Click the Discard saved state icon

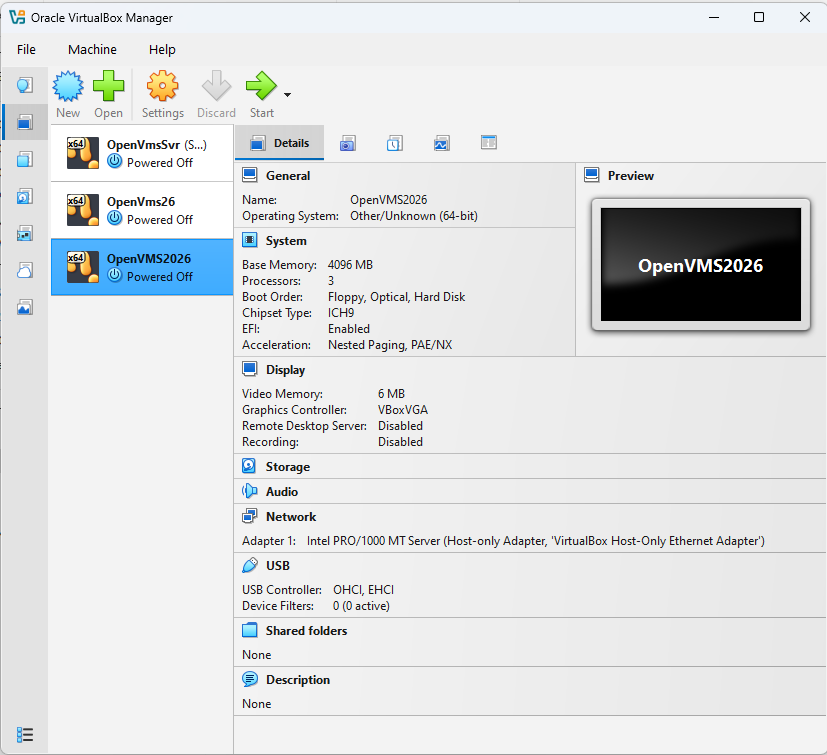click(x=216, y=86)
